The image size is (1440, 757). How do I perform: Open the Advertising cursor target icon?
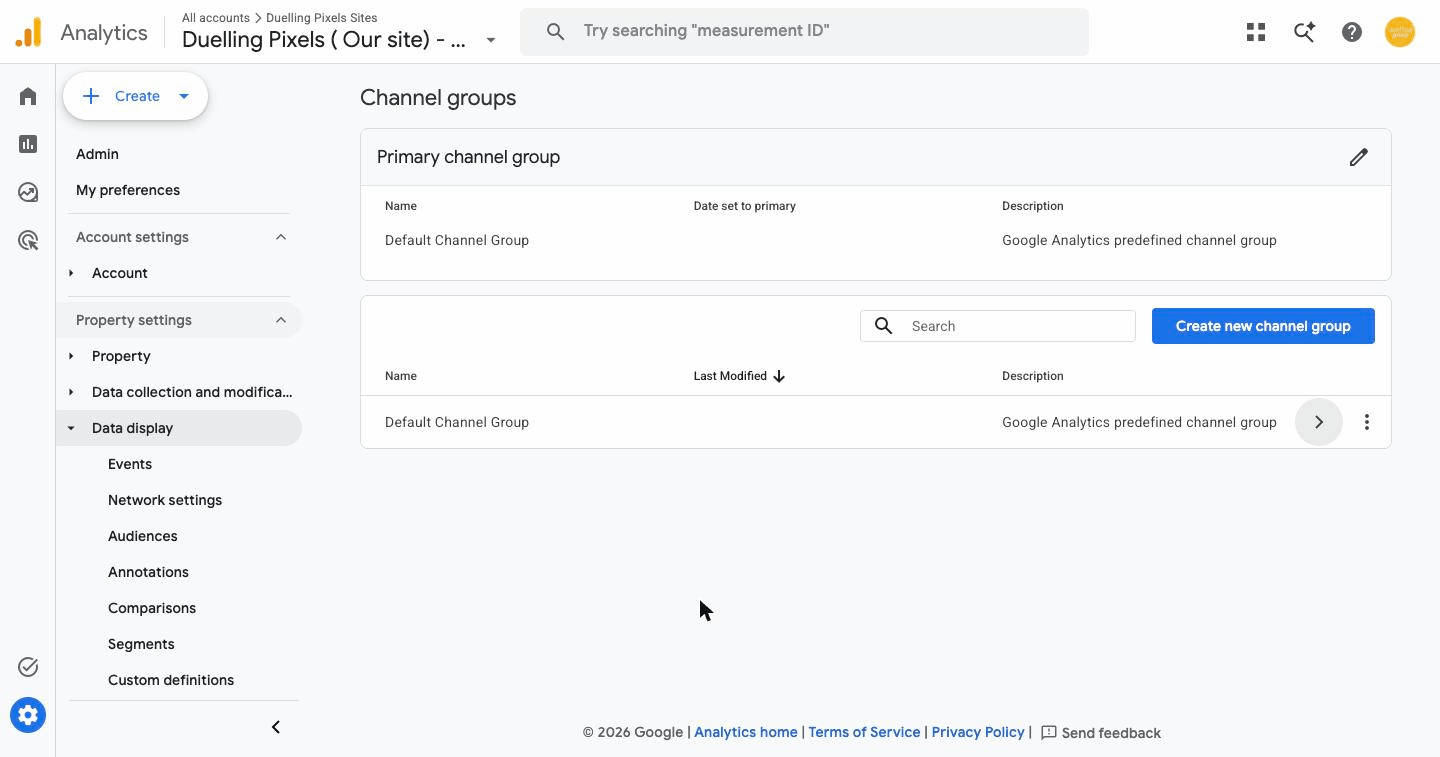[28, 240]
